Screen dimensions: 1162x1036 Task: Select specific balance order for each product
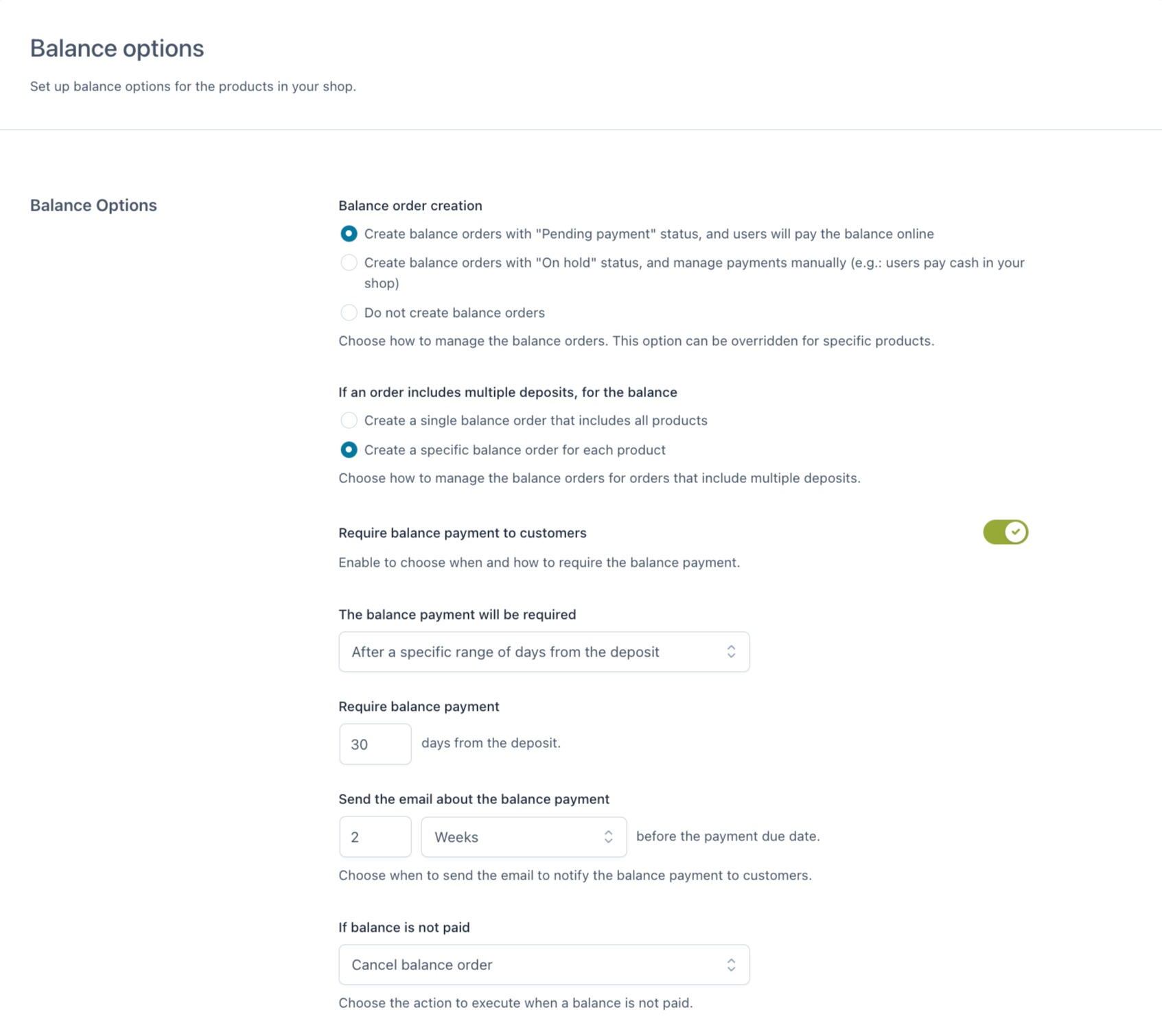pyautogui.click(x=349, y=450)
